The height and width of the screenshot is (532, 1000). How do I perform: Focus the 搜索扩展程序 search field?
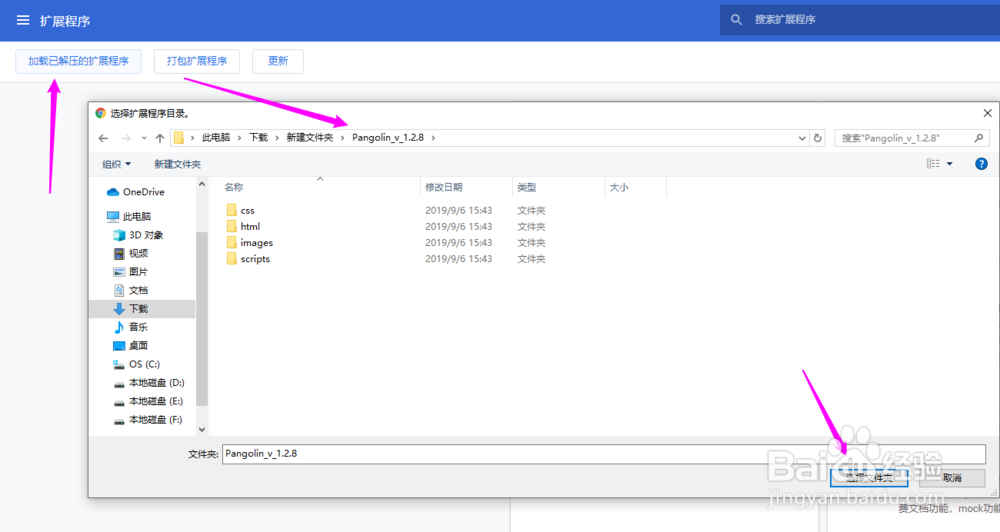coord(860,20)
